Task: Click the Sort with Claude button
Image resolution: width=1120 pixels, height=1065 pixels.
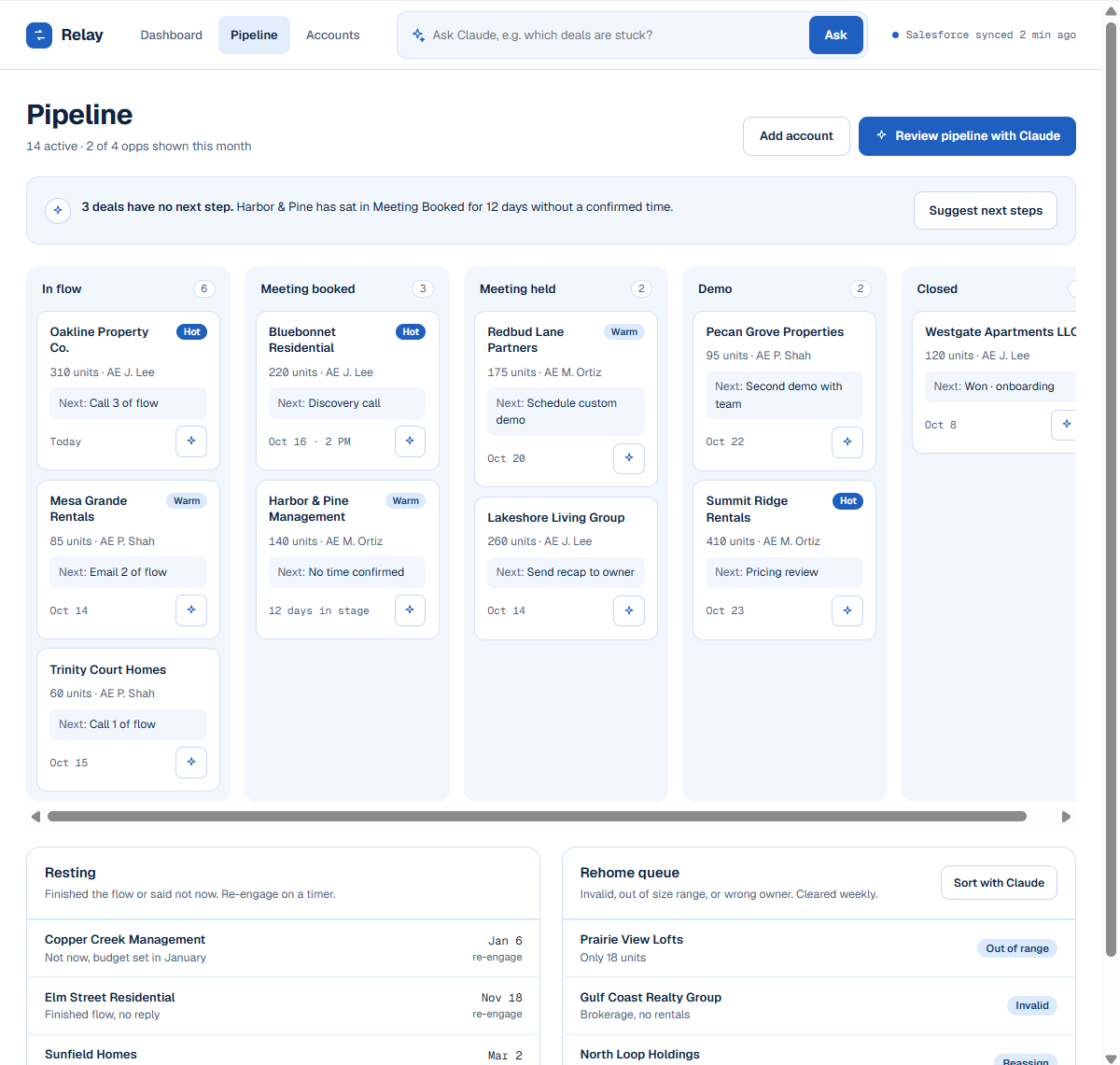Action: click(x=999, y=883)
